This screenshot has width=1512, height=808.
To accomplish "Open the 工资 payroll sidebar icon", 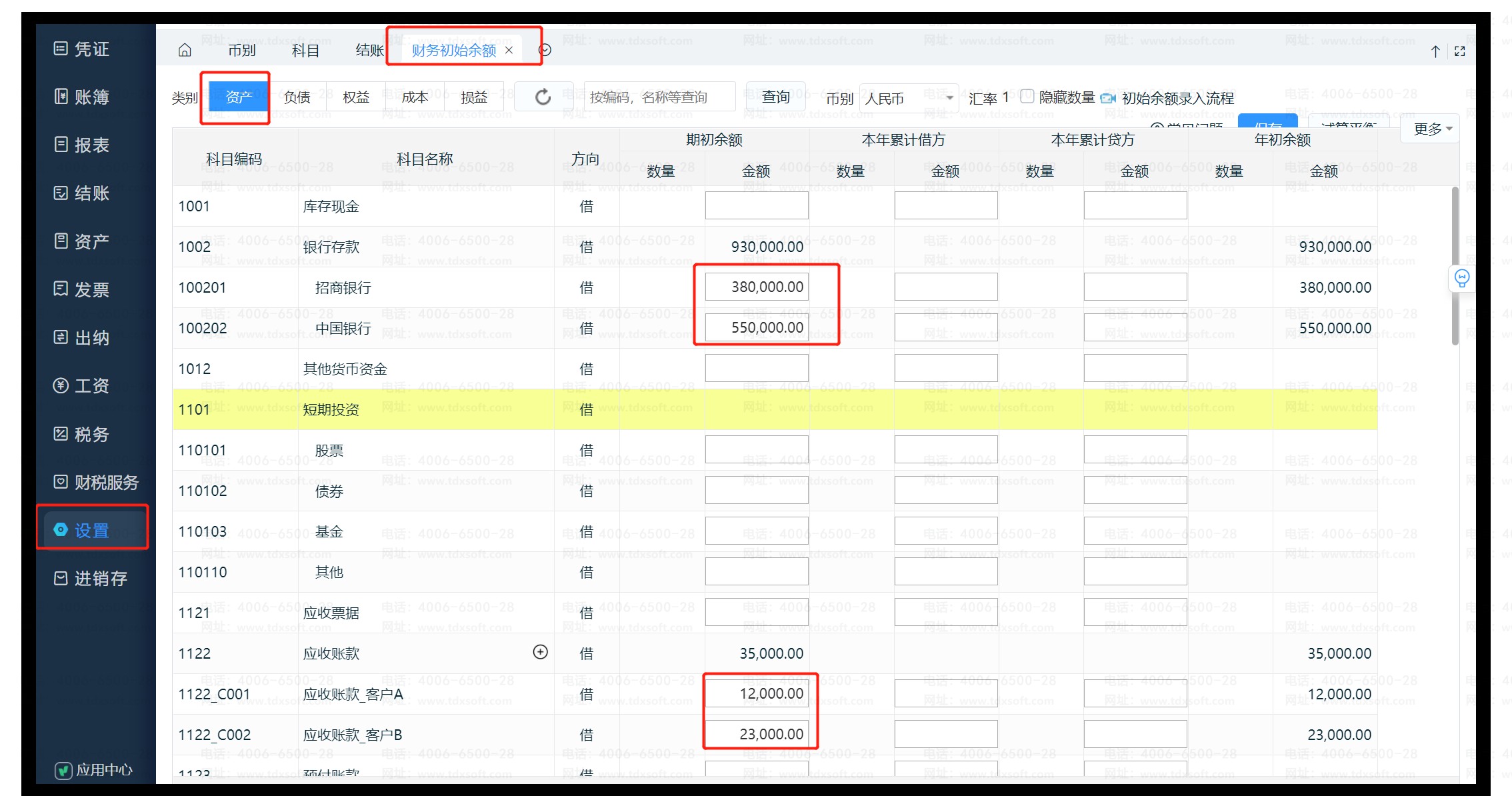I will tap(61, 386).
